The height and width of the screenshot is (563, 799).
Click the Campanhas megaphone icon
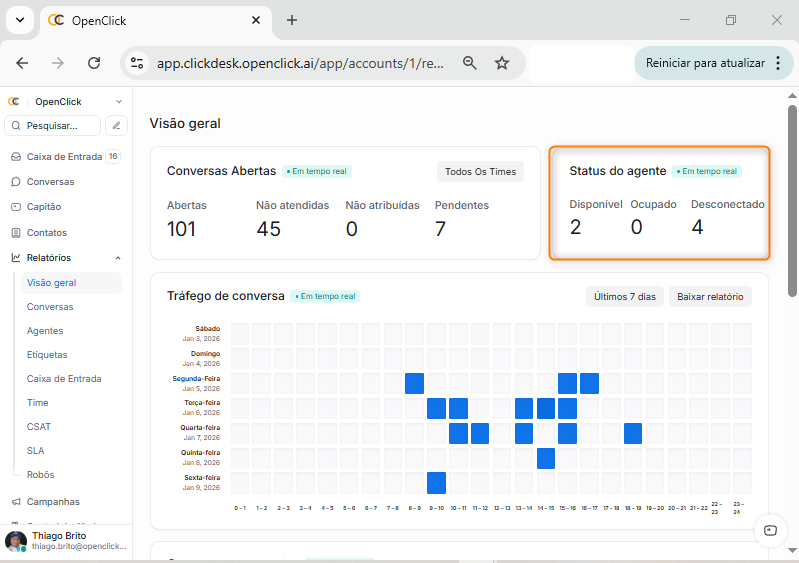(x=16, y=502)
